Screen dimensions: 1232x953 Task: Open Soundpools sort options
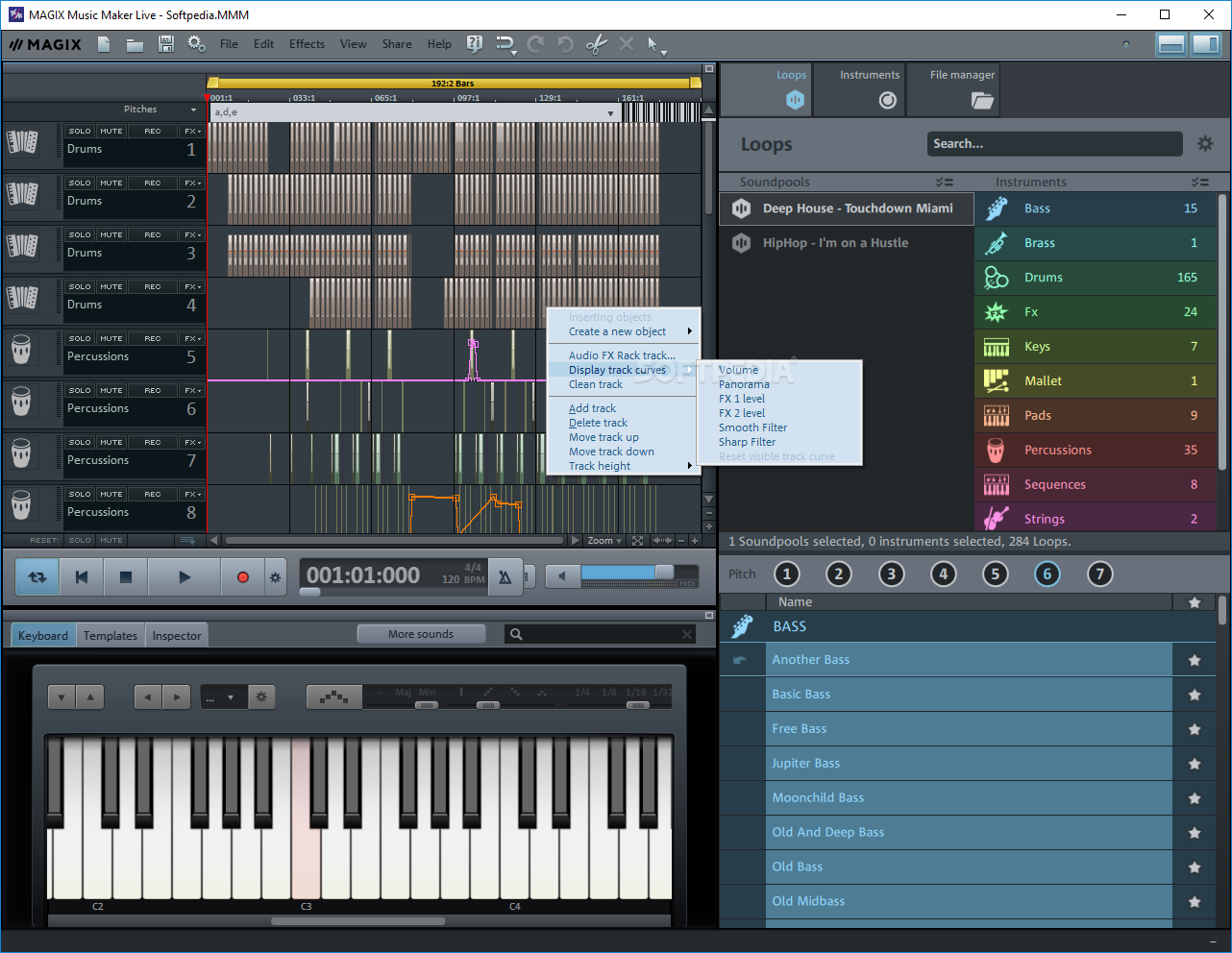pos(944,182)
